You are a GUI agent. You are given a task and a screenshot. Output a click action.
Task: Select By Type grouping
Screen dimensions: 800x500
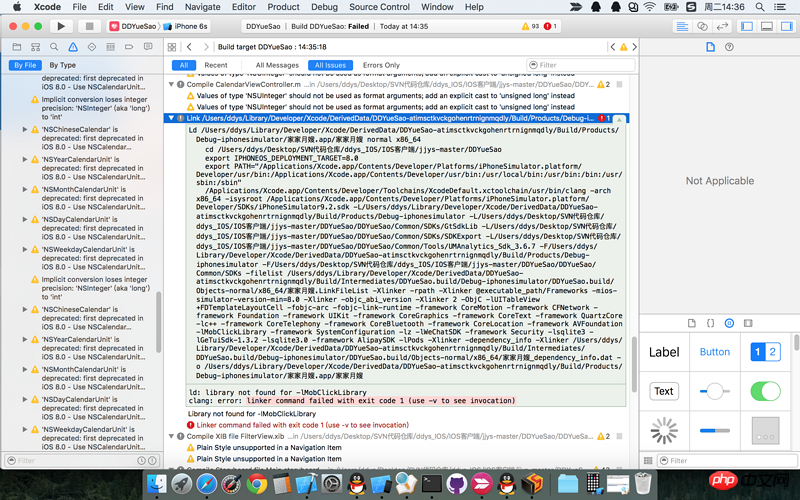pyautogui.click(x=62, y=65)
